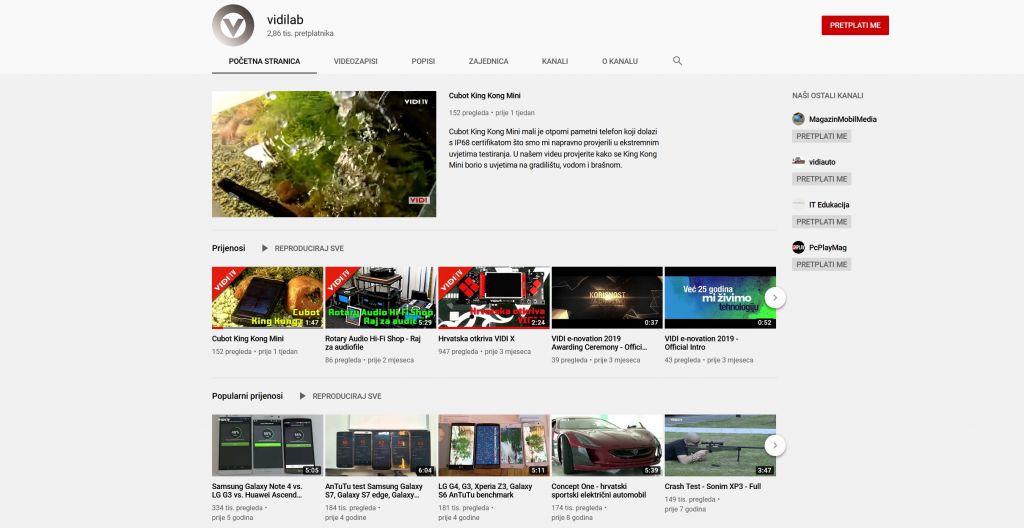Show next videos in Popularni prijenosi row
Screen dimensions: 1024x528
(x=775, y=446)
